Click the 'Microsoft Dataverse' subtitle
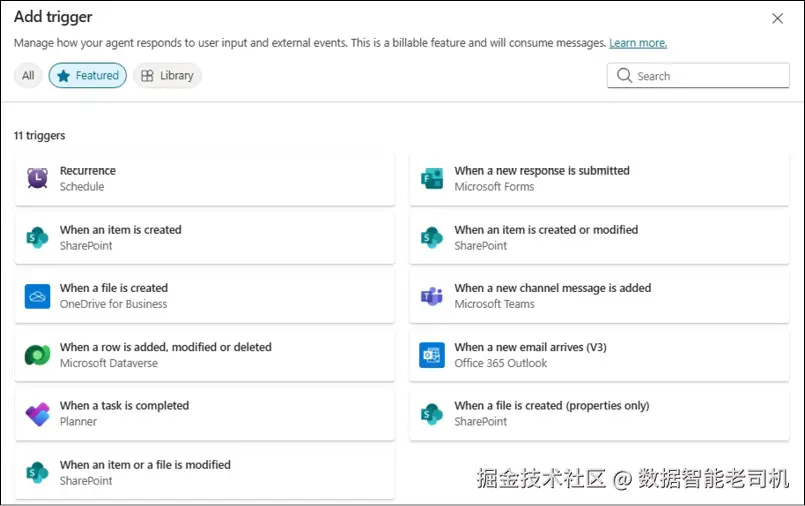 coord(109,363)
